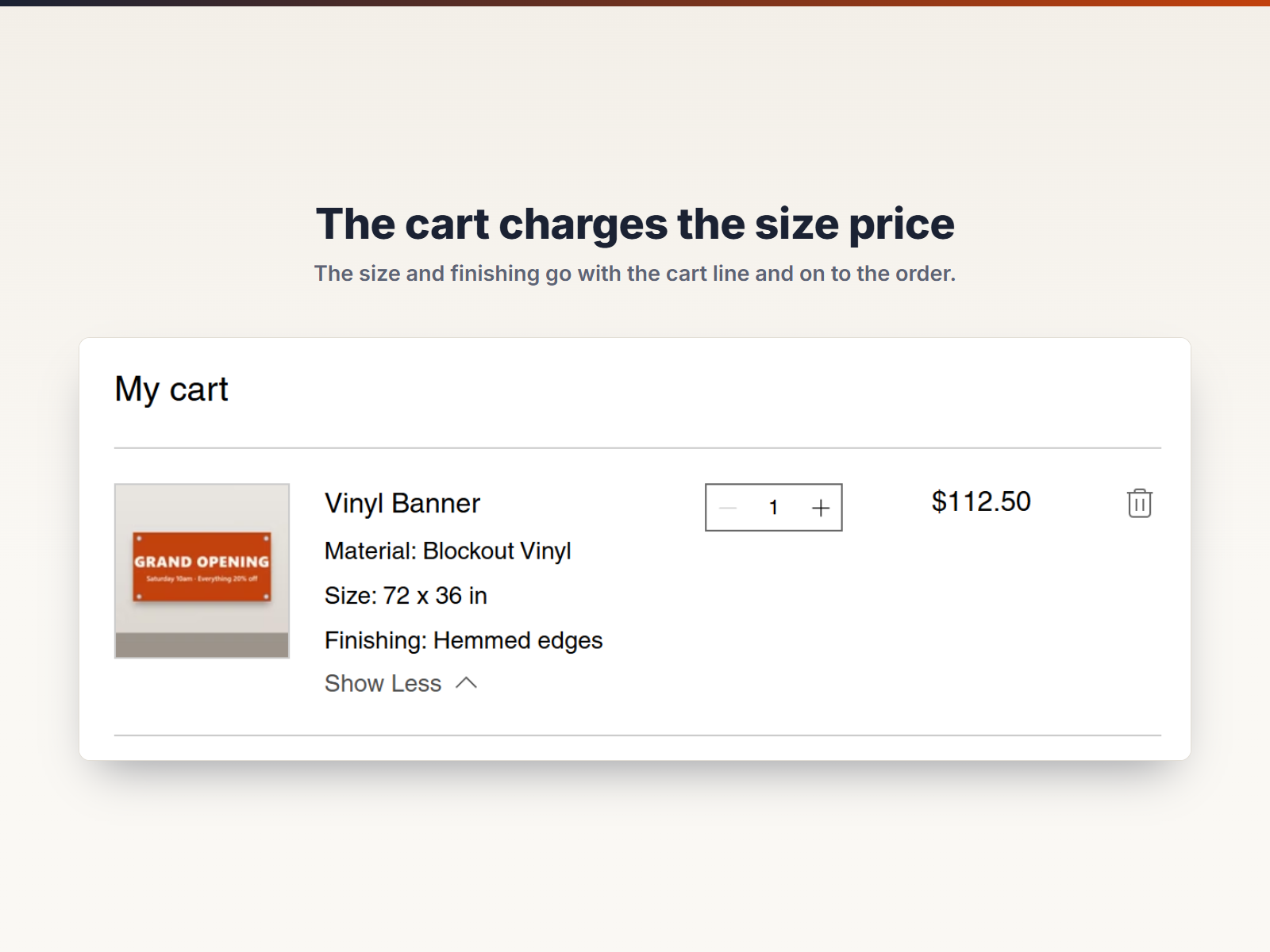Click the subtitle about size and finishing
Screen dimensions: 1270x952
coord(635,274)
